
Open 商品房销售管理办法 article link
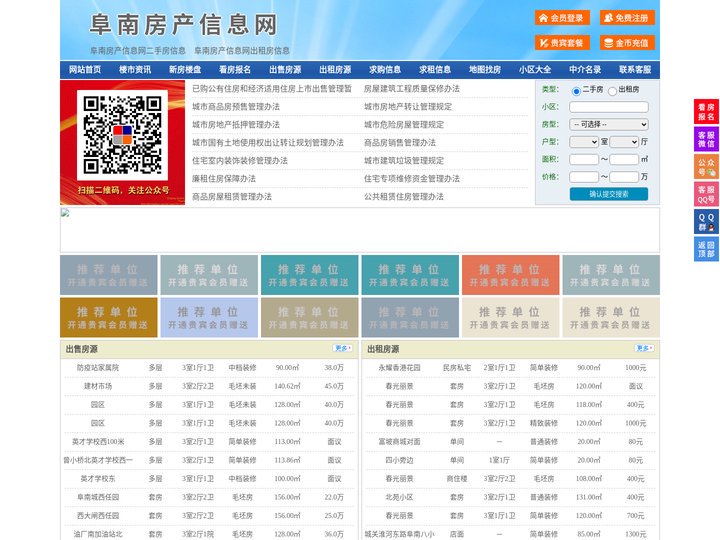[x=400, y=142]
